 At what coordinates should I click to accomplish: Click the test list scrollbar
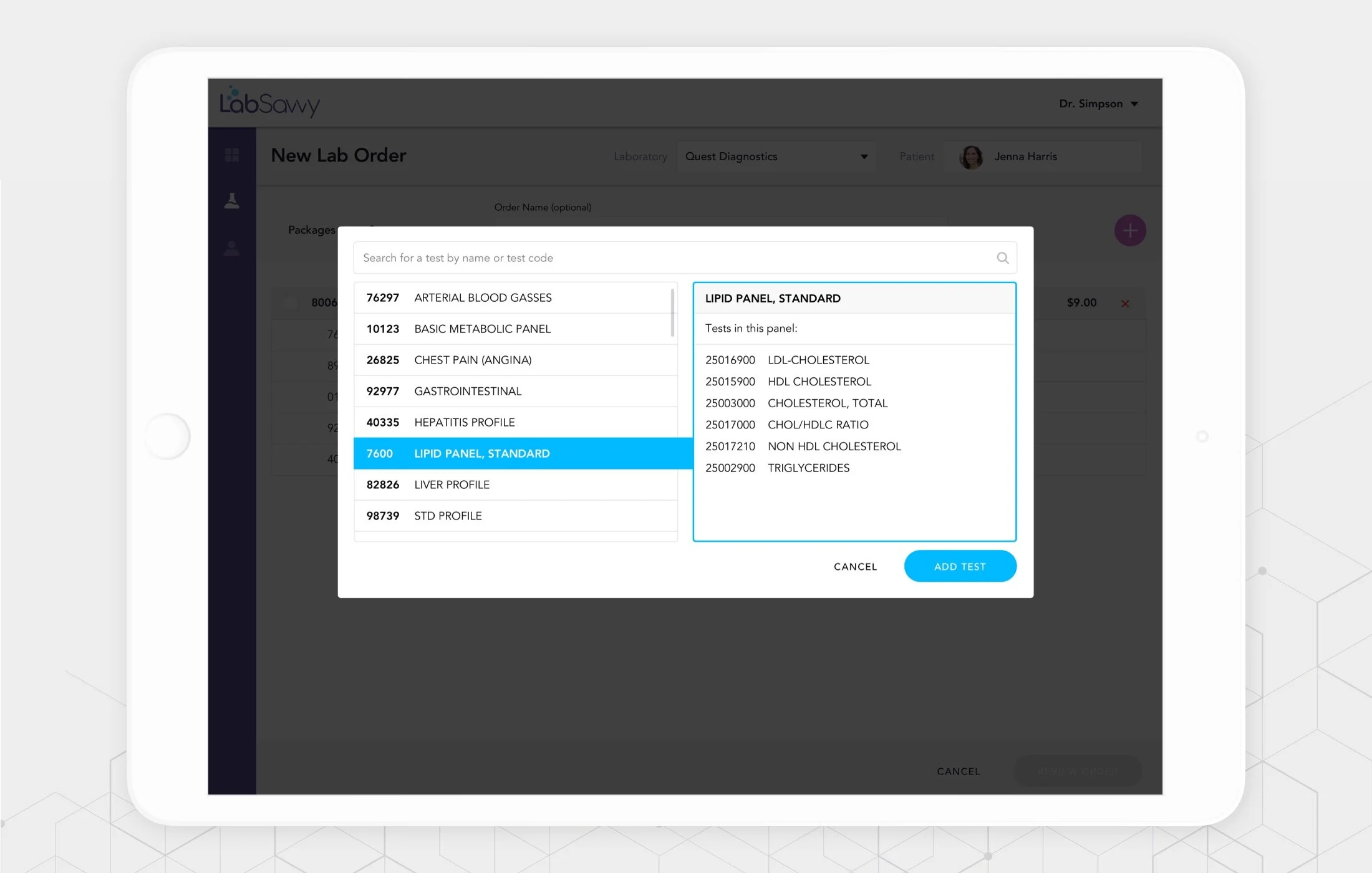click(672, 312)
